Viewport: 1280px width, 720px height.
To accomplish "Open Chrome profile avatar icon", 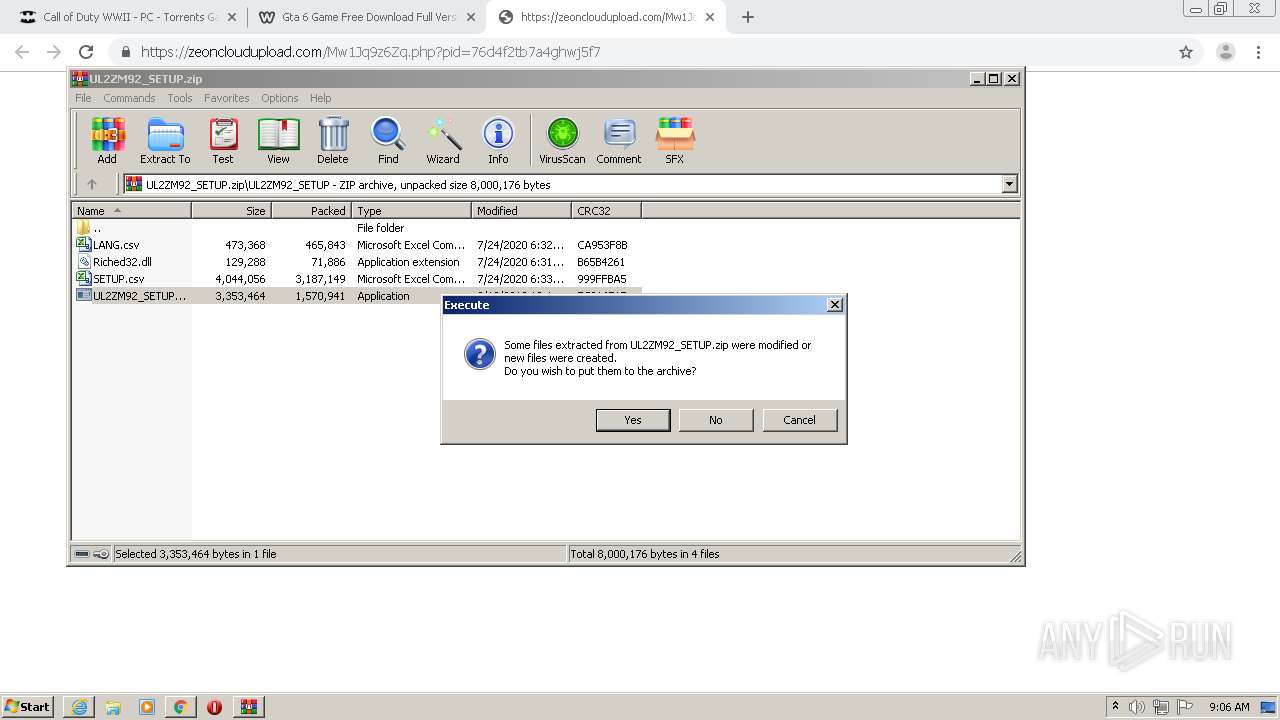I will click(x=1225, y=52).
